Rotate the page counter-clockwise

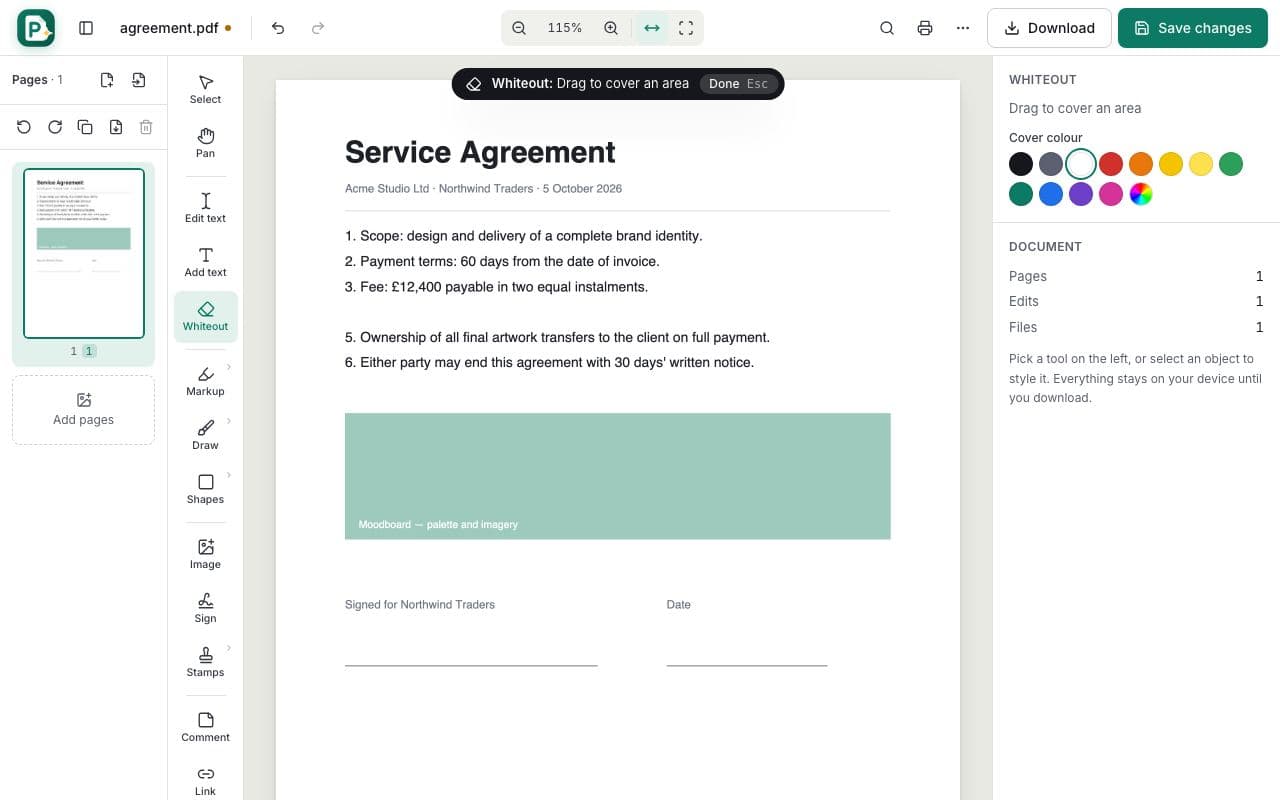(x=24, y=127)
